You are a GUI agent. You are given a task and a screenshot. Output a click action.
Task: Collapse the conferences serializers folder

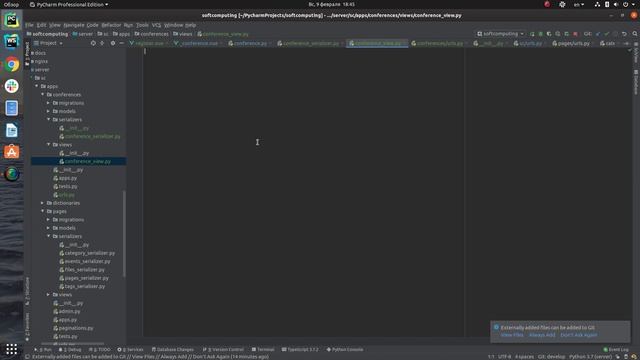click(49, 120)
